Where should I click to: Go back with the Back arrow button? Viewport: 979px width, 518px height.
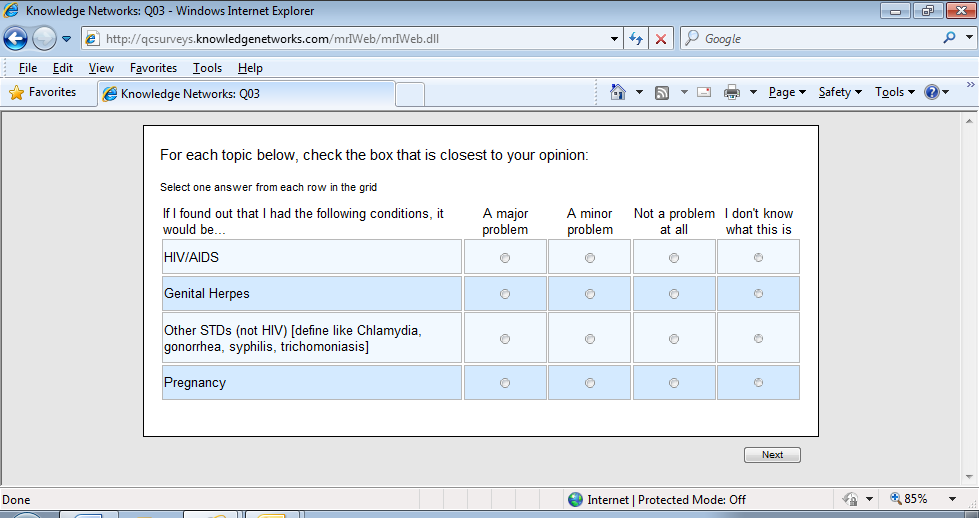click(16, 39)
